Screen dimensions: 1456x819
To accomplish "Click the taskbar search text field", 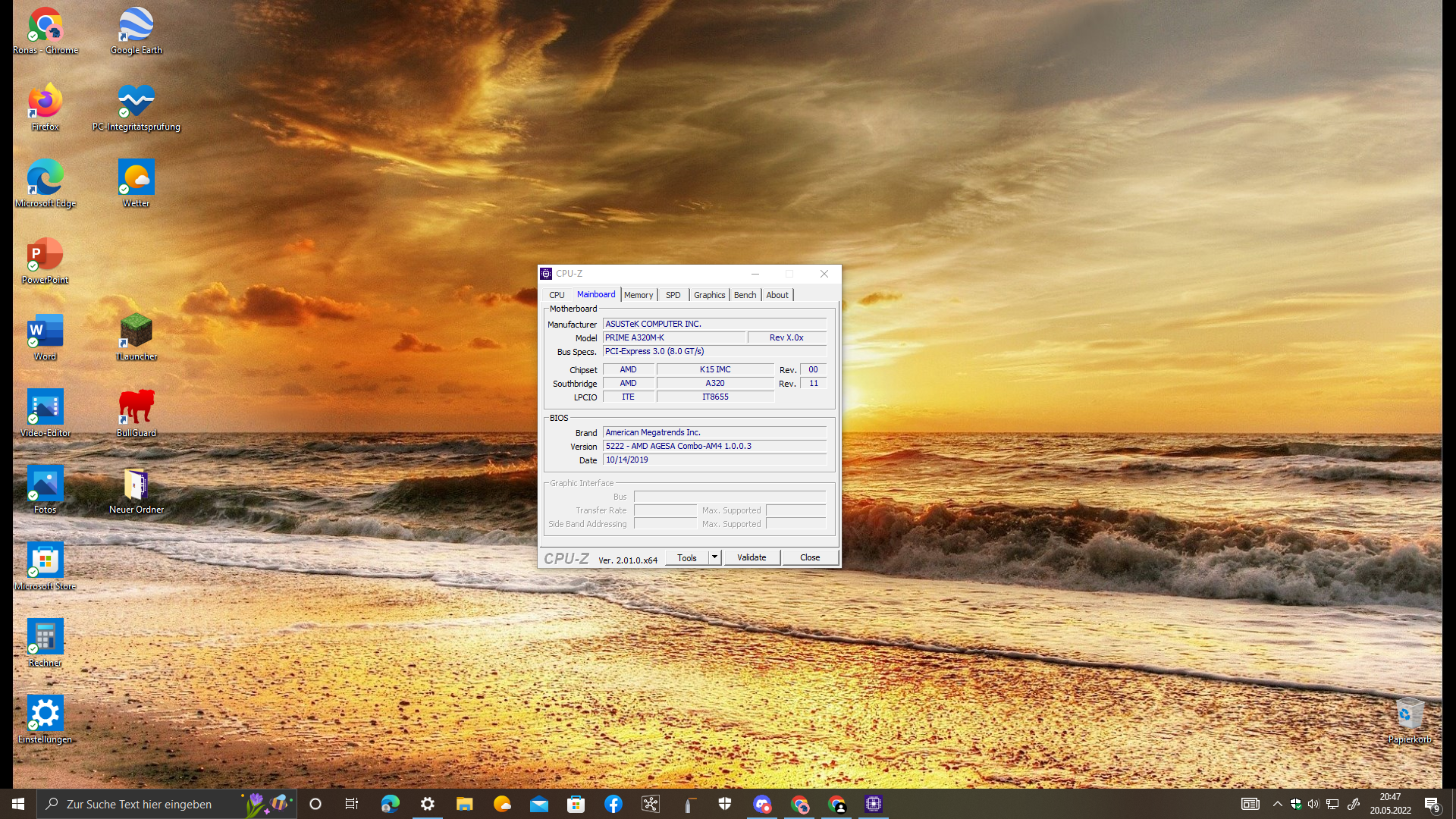I will click(x=140, y=804).
